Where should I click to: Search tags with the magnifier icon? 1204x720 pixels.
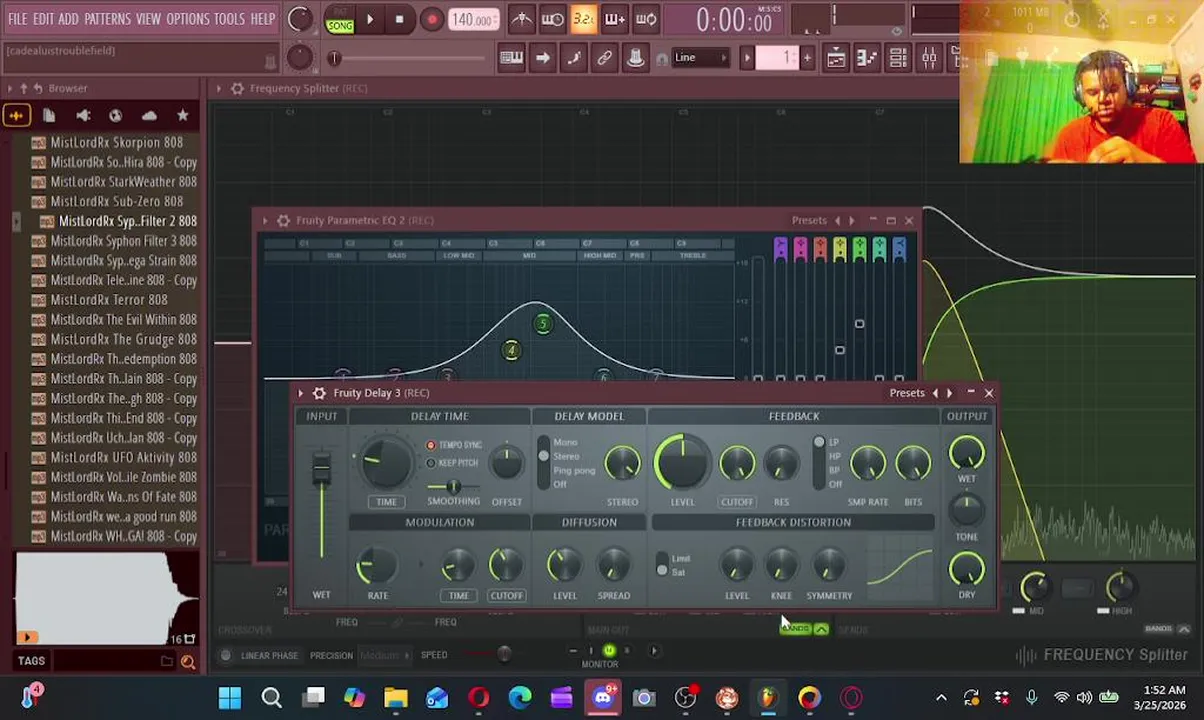point(187,661)
